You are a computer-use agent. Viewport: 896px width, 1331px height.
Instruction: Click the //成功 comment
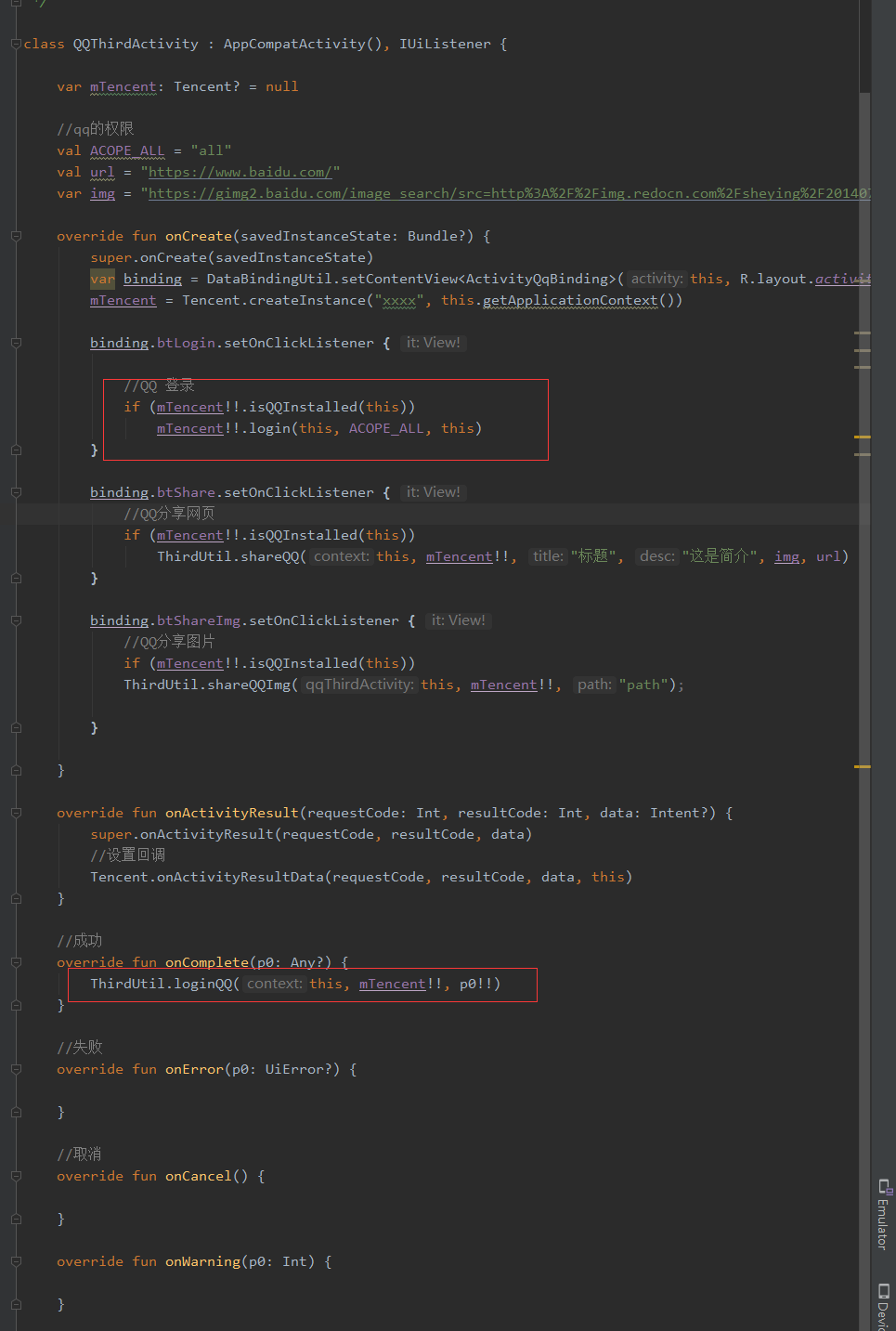click(x=79, y=941)
